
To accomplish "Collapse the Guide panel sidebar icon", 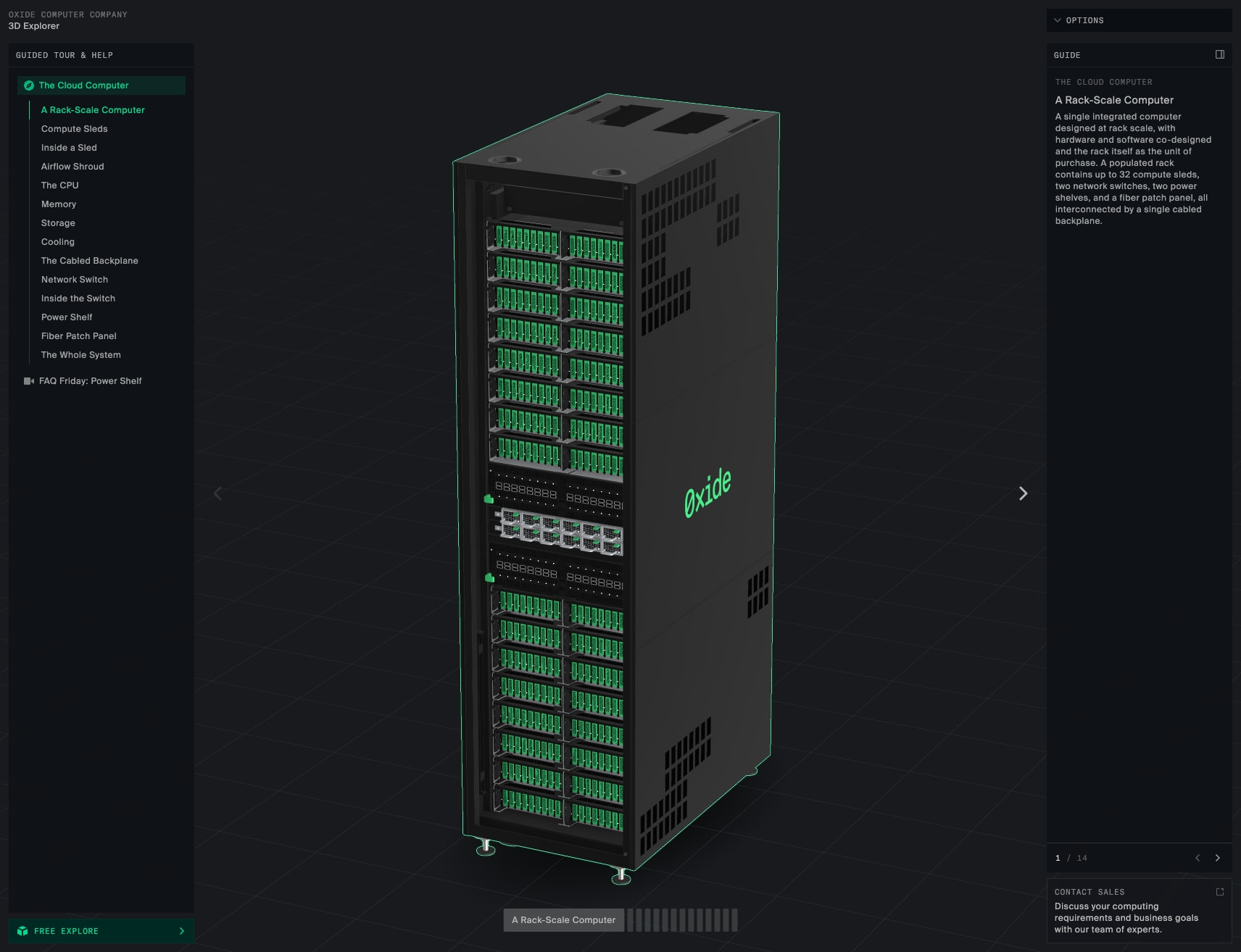I will click(x=1220, y=54).
